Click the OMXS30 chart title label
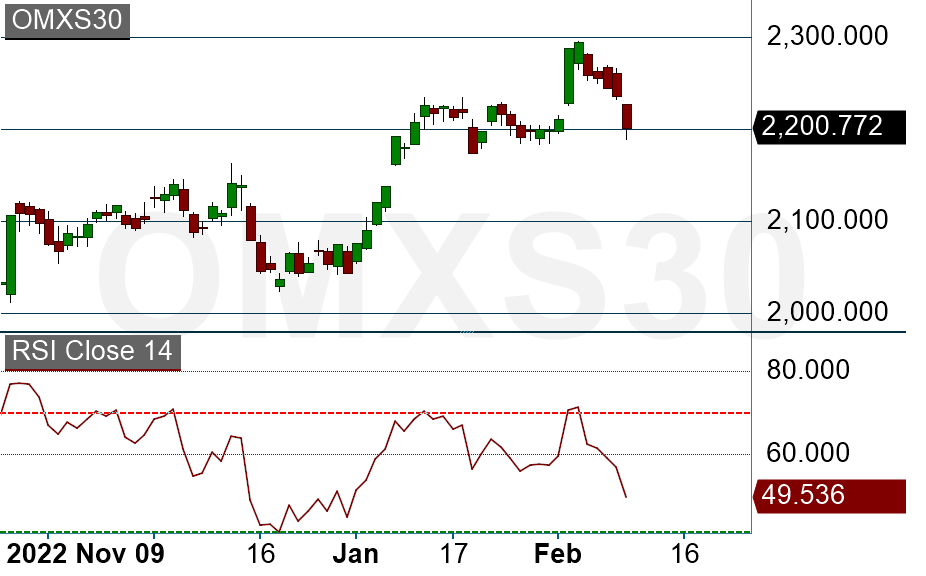Image resolution: width=926 pixels, height=576 pixels. 67,20
